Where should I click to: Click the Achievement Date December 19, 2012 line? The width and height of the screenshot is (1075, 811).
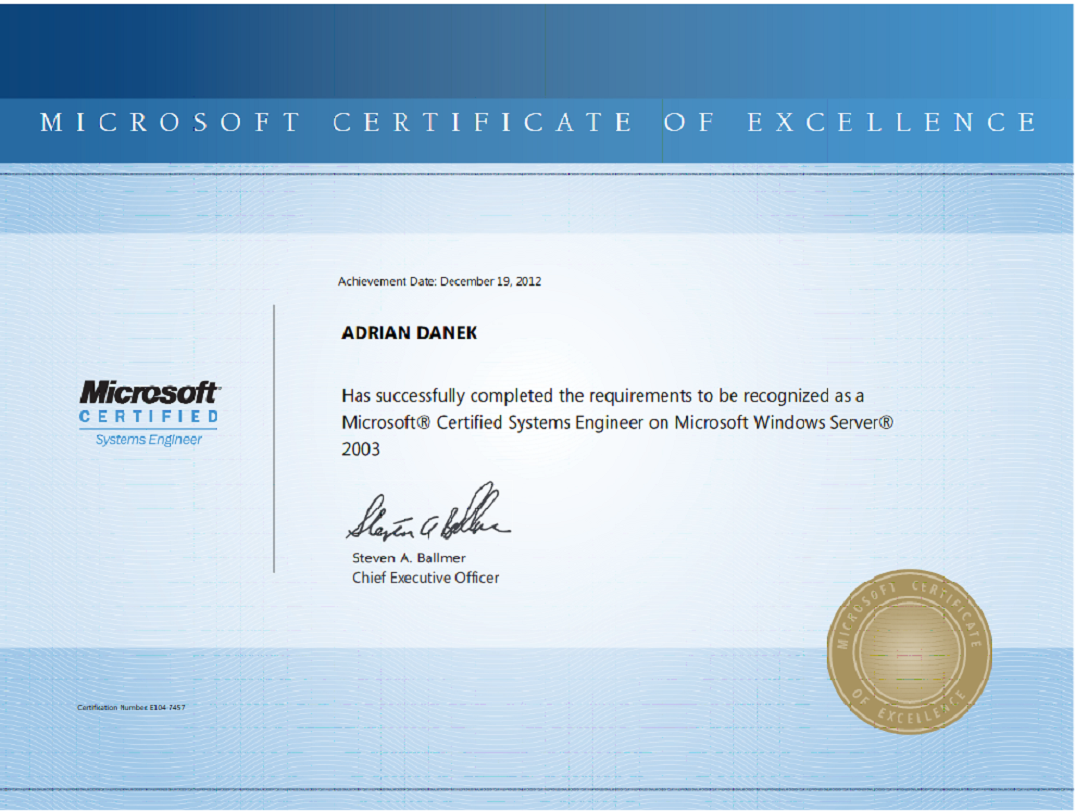point(439,282)
